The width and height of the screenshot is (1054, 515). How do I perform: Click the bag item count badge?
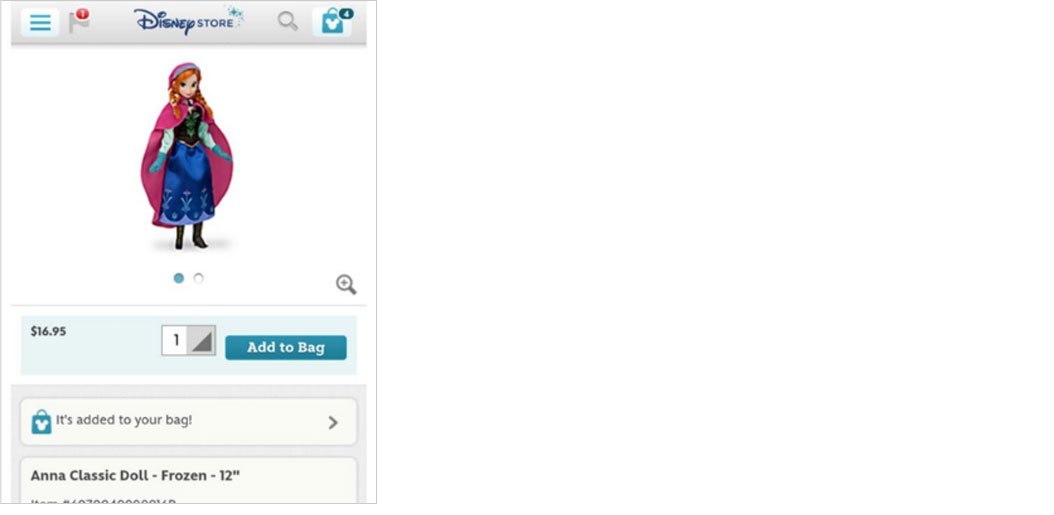[346, 13]
